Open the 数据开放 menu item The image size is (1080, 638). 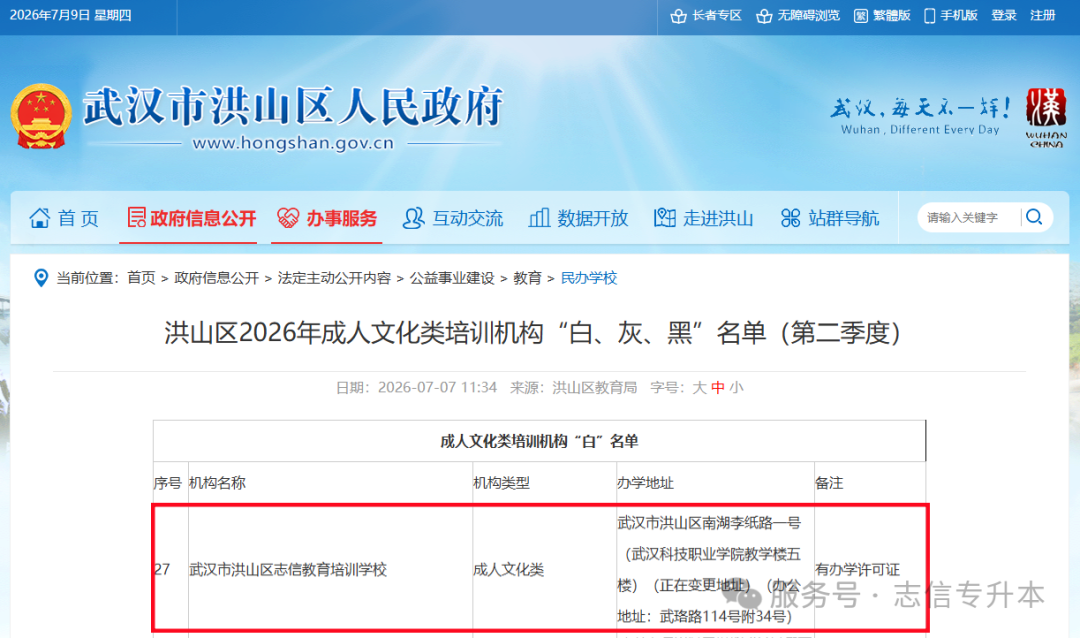(x=578, y=218)
